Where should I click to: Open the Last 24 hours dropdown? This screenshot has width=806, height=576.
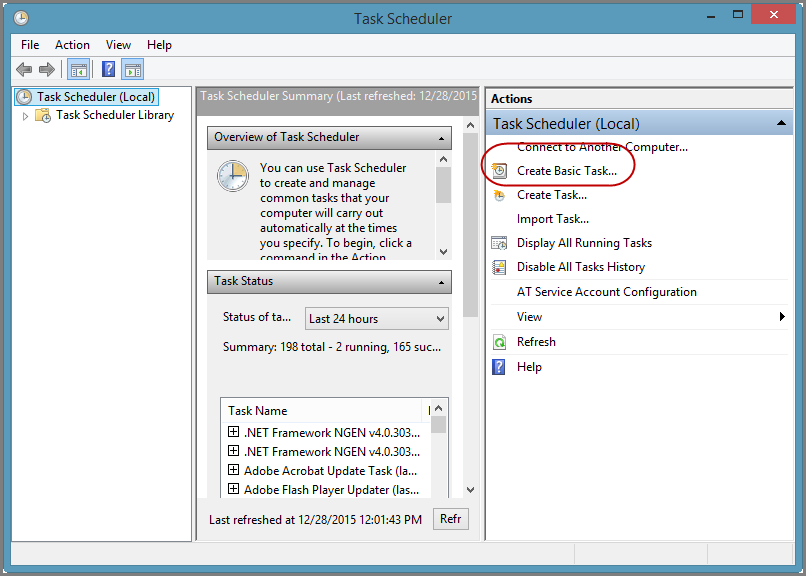[377, 319]
